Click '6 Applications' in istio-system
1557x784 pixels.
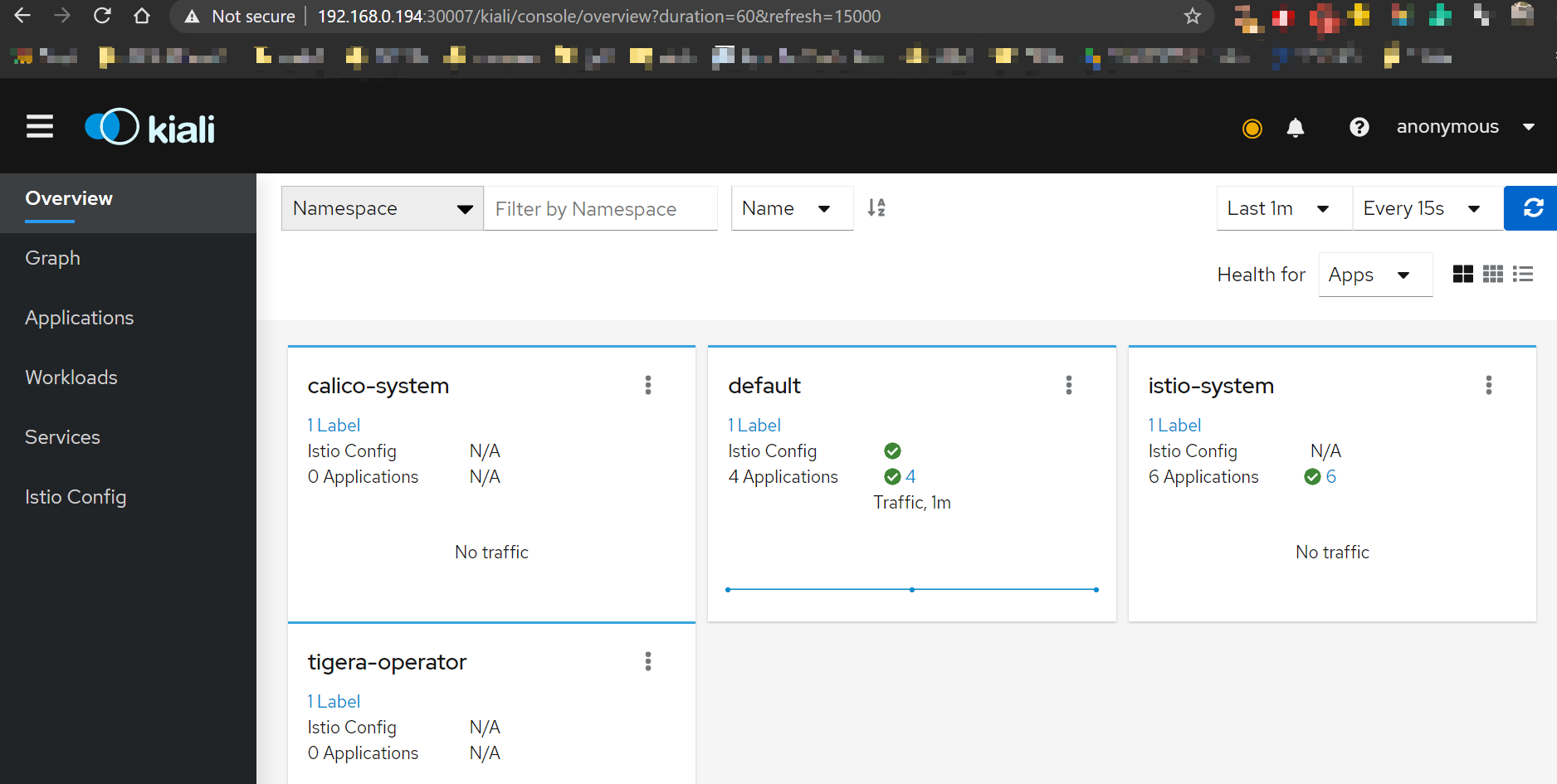(x=1203, y=476)
